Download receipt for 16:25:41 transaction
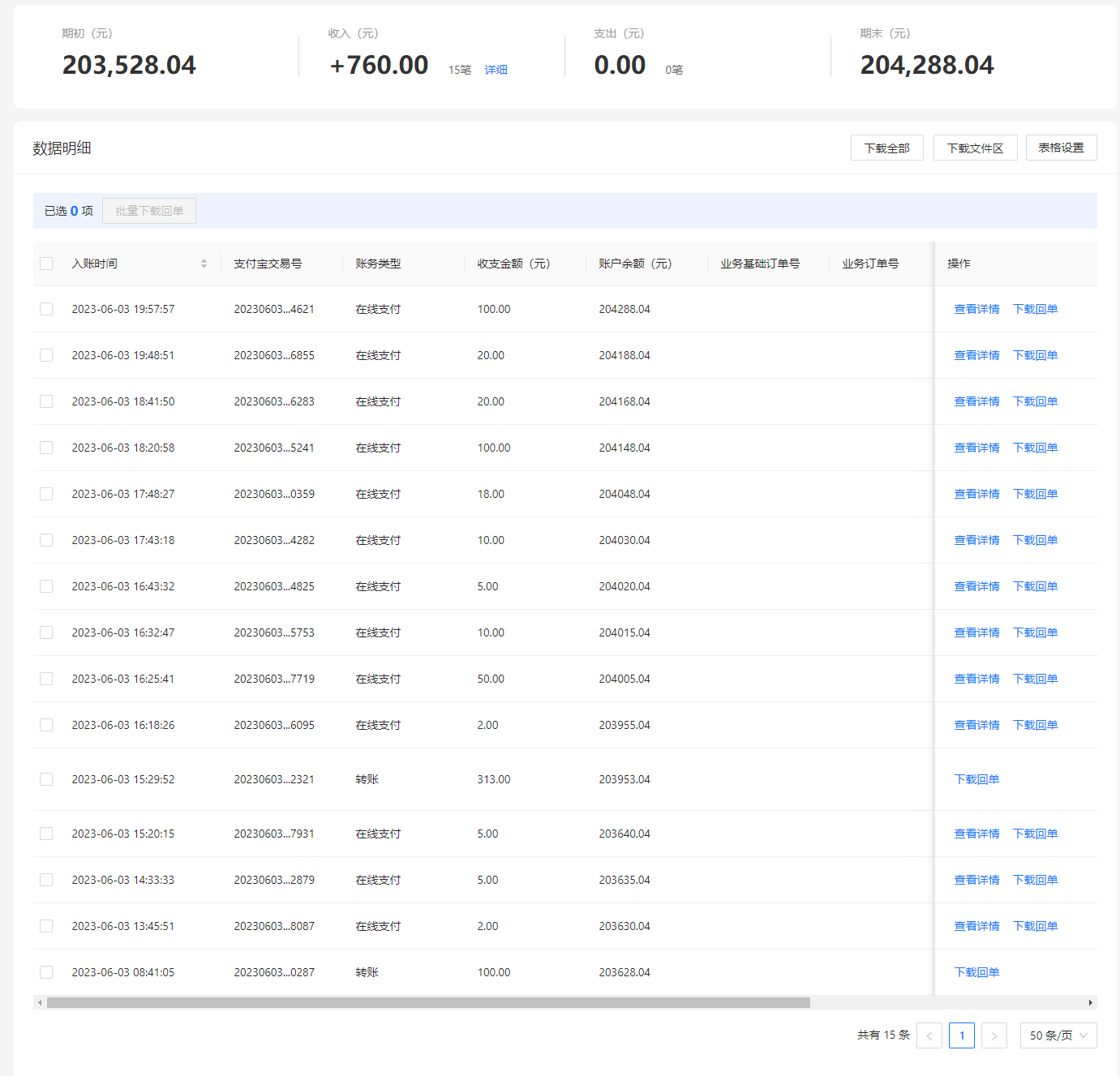The width and height of the screenshot is (1120, 1076). point(1035,679)
